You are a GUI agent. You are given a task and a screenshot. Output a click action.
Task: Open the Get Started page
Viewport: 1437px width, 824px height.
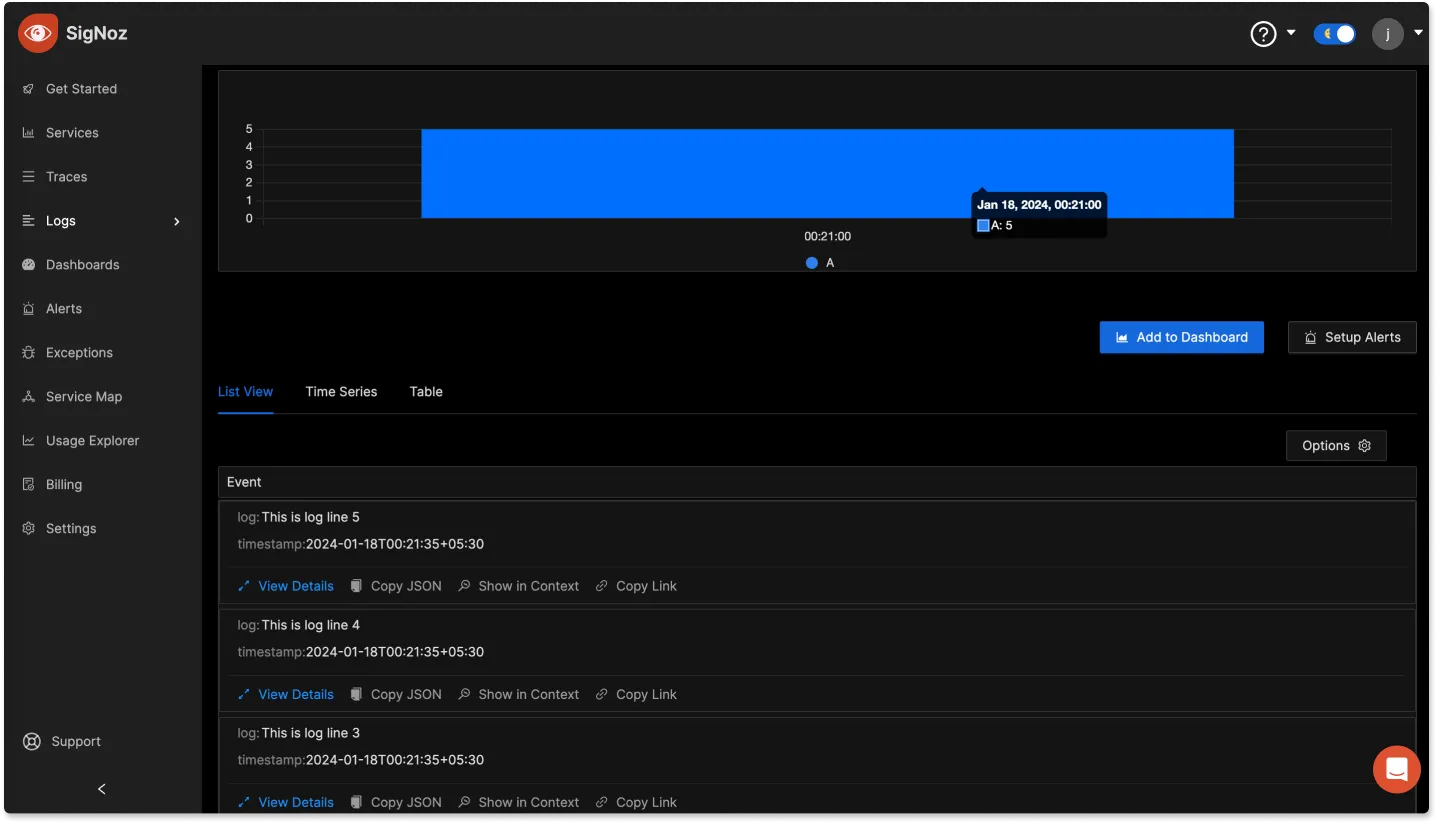[81, 89]
